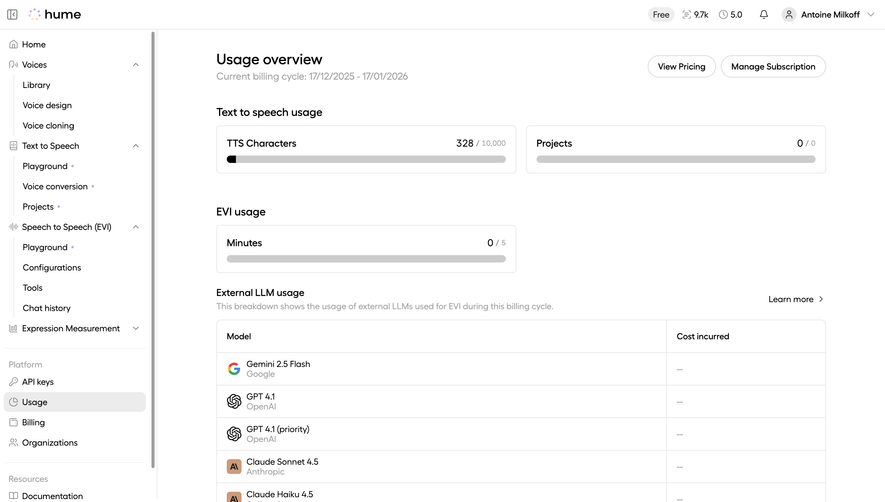Click the 9.7k characters credit icon
The height and width of the screenshot is (502, 885).
[x=686, y=15]
